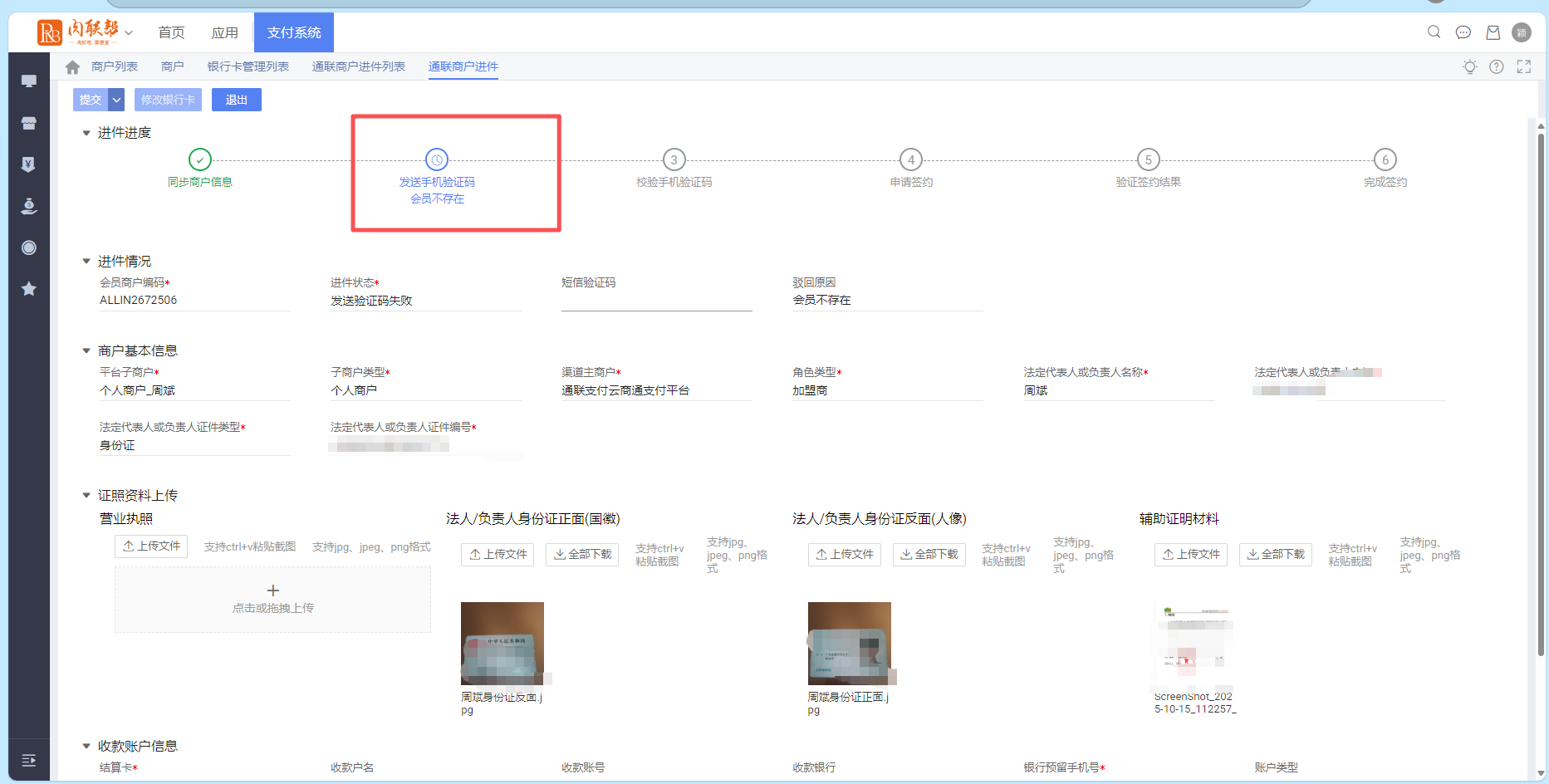Click the monitor icon in left sidebar
The width and height of the screenshot is (1549, 784).
coord(29,81)
